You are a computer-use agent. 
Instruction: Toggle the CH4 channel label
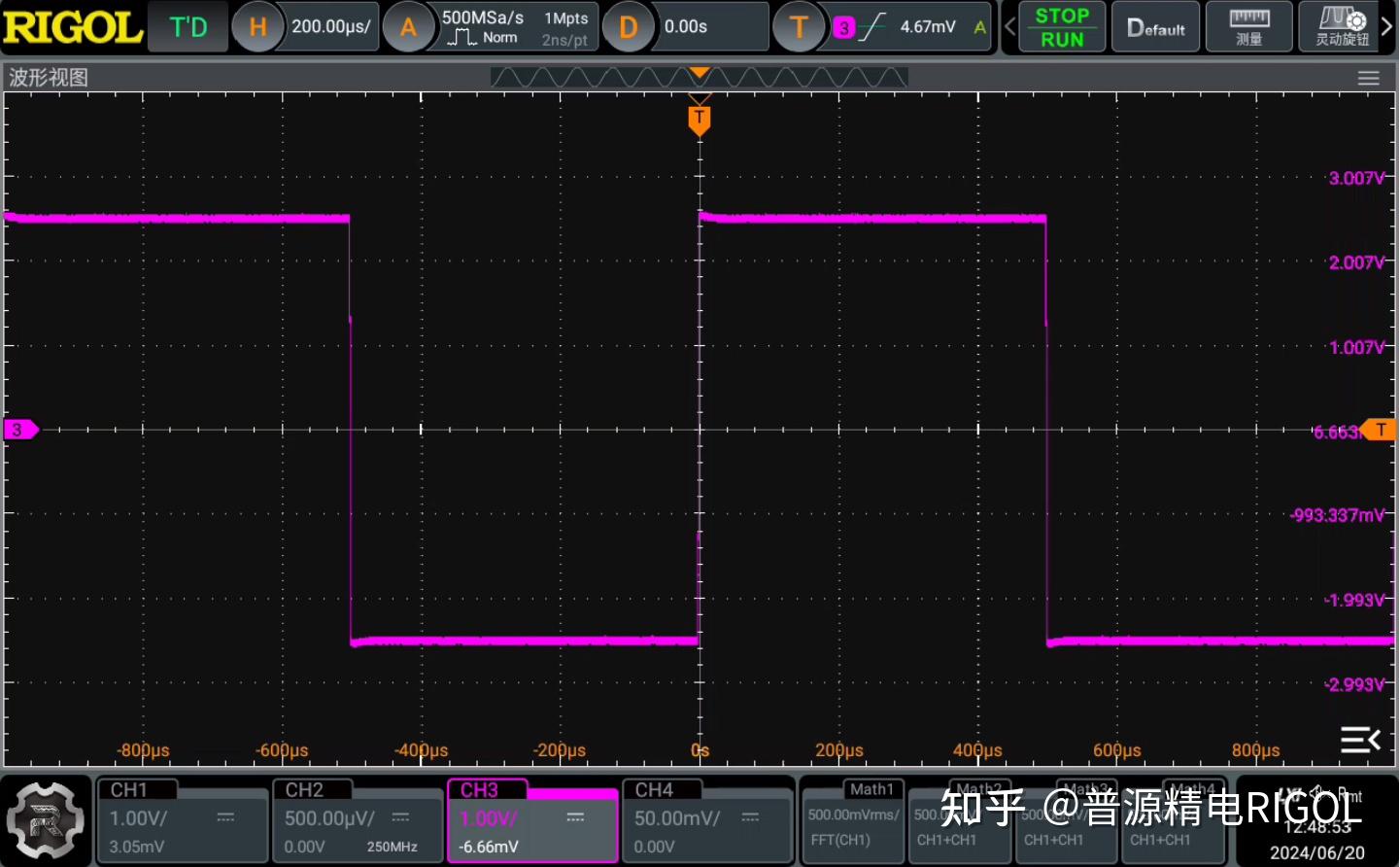tap(654, 790)
